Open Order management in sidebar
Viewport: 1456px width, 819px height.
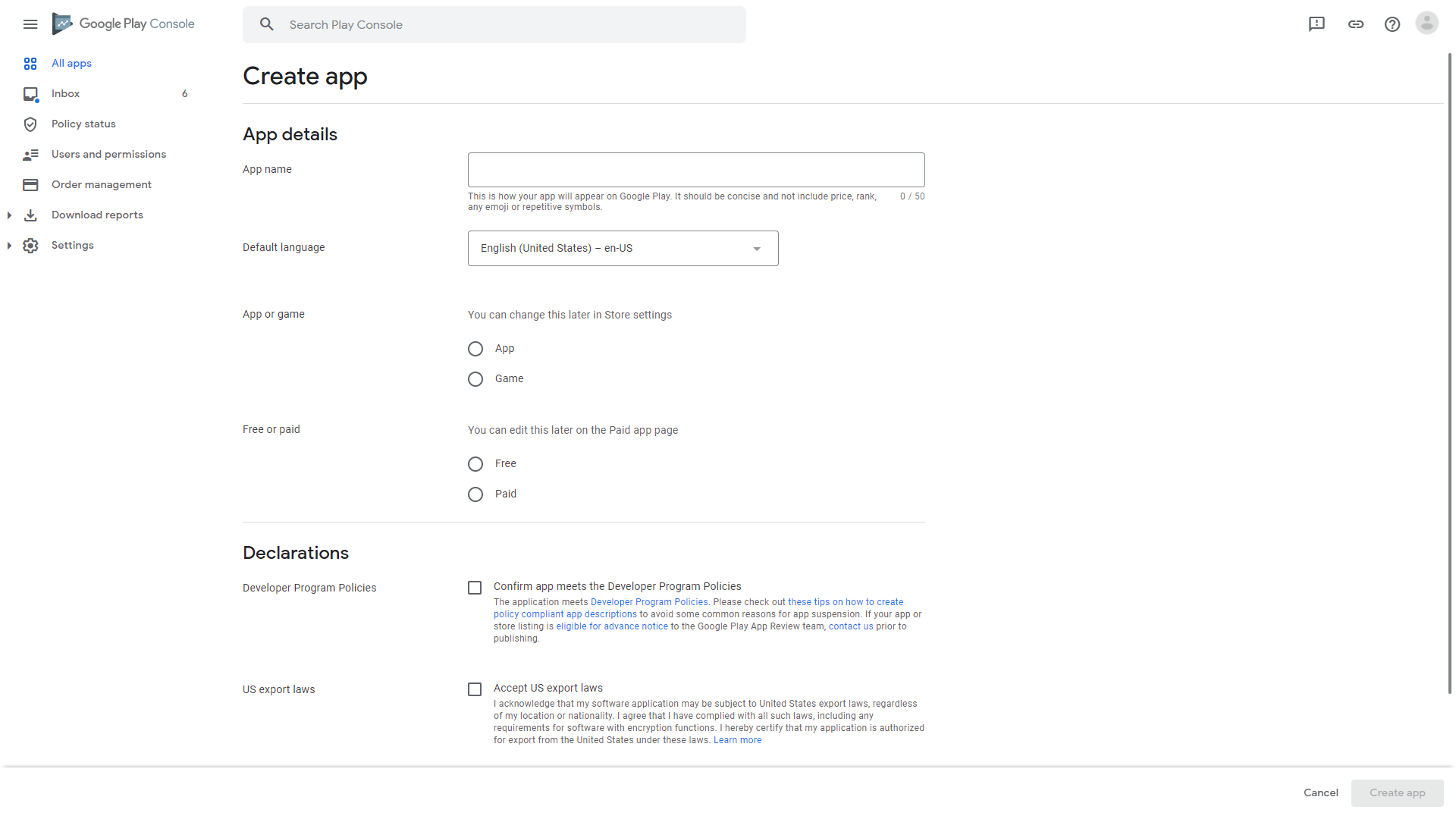[101, 185]
